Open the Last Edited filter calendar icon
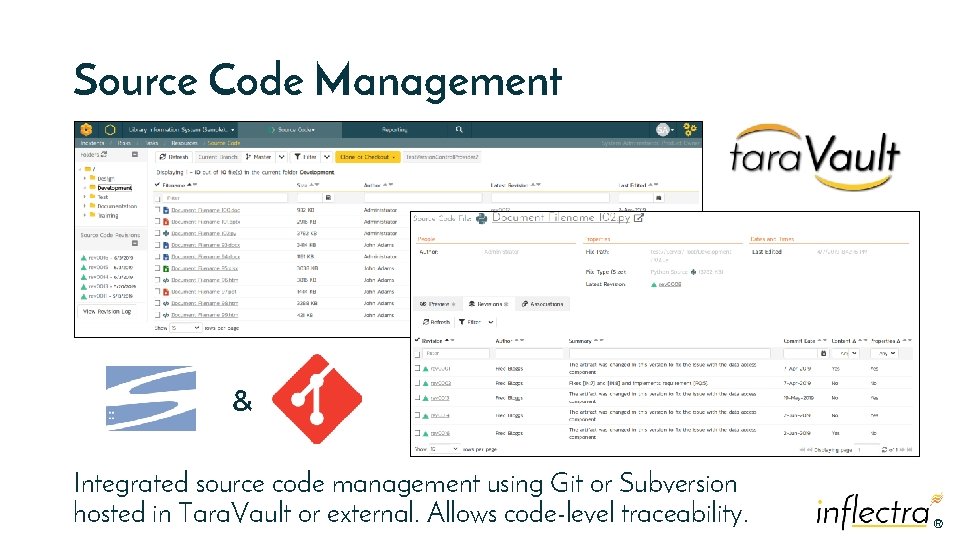This screenshot has height=540, width=960. coord(659,198)
